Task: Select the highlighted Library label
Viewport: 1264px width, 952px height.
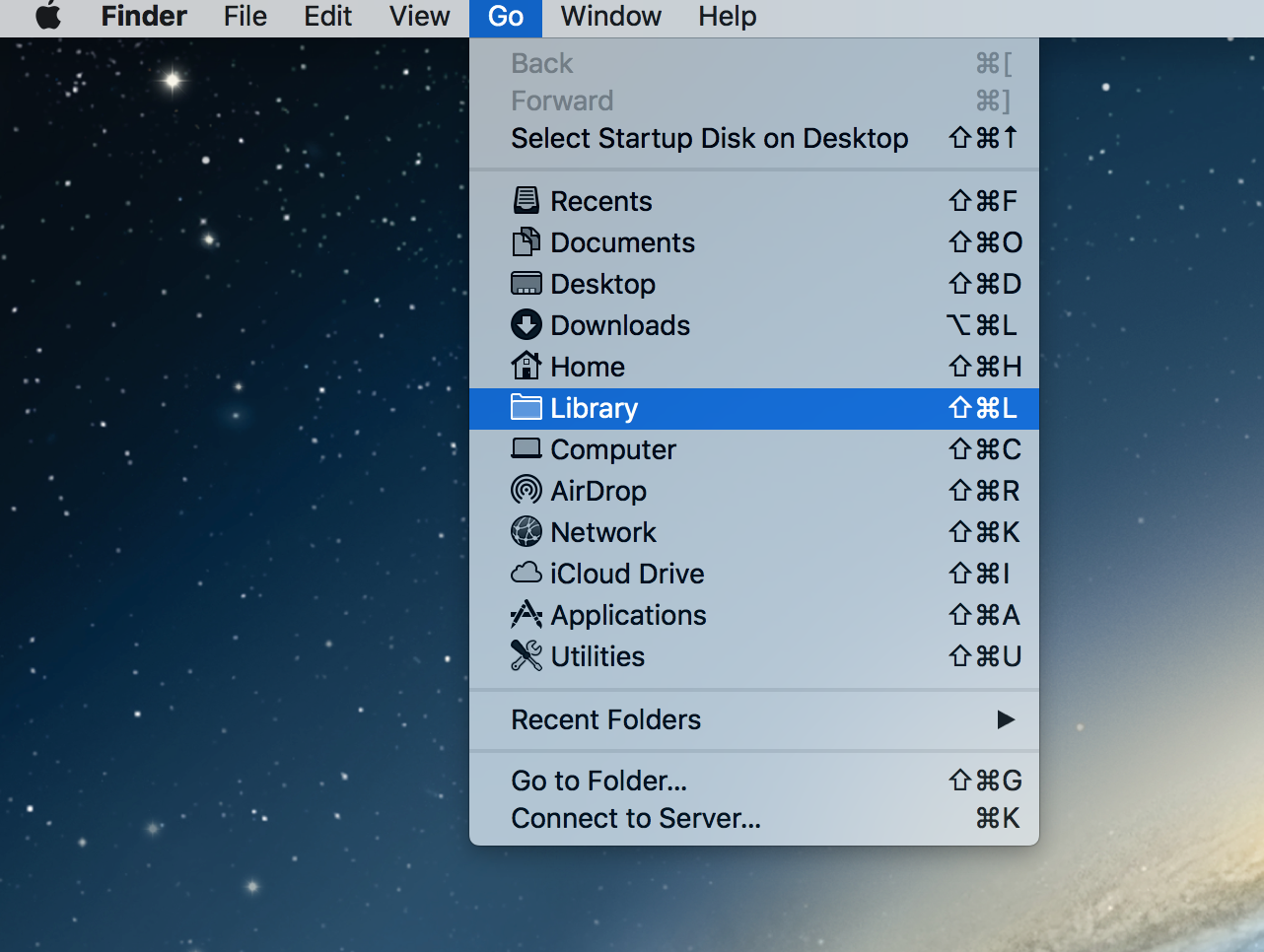Action: pos(595,408)
